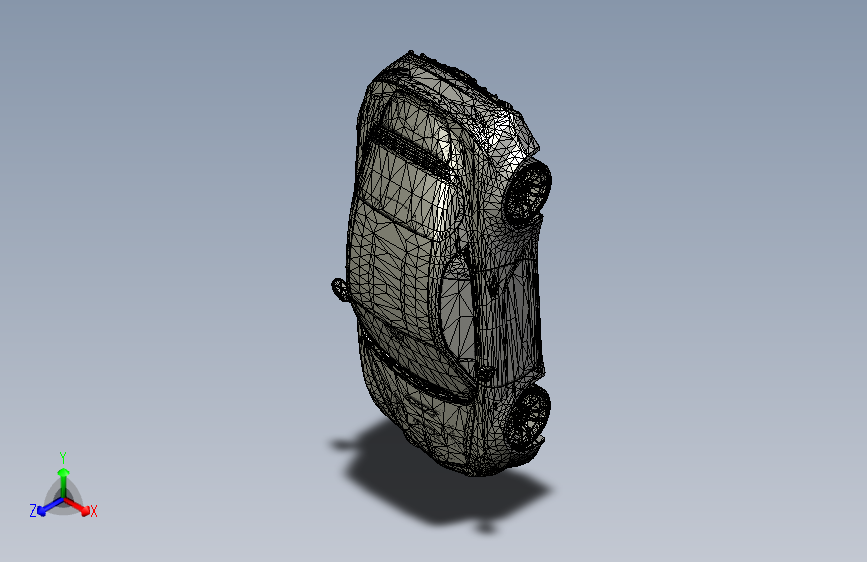Viewport: 867px width, 562px height.
Task: Click the green Y axis on the orientation triad
Action: click(x=64, y=483)
